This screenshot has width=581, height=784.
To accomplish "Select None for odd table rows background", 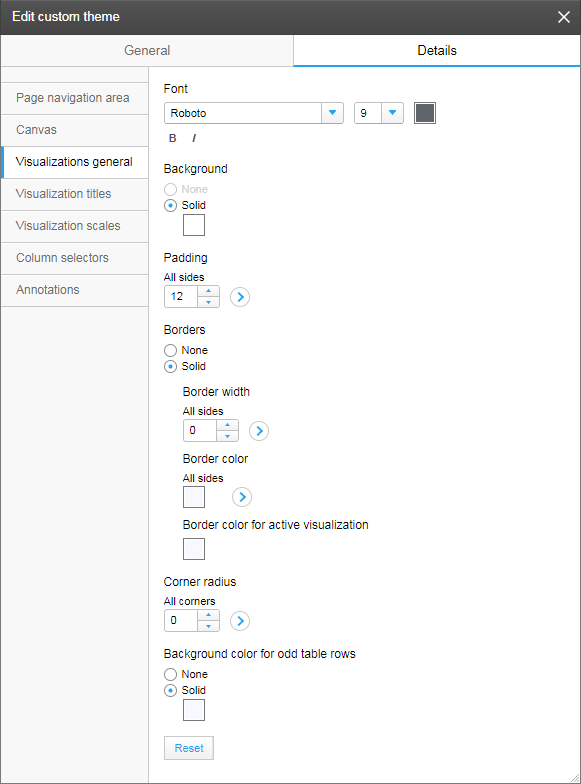I will point(170,674).
